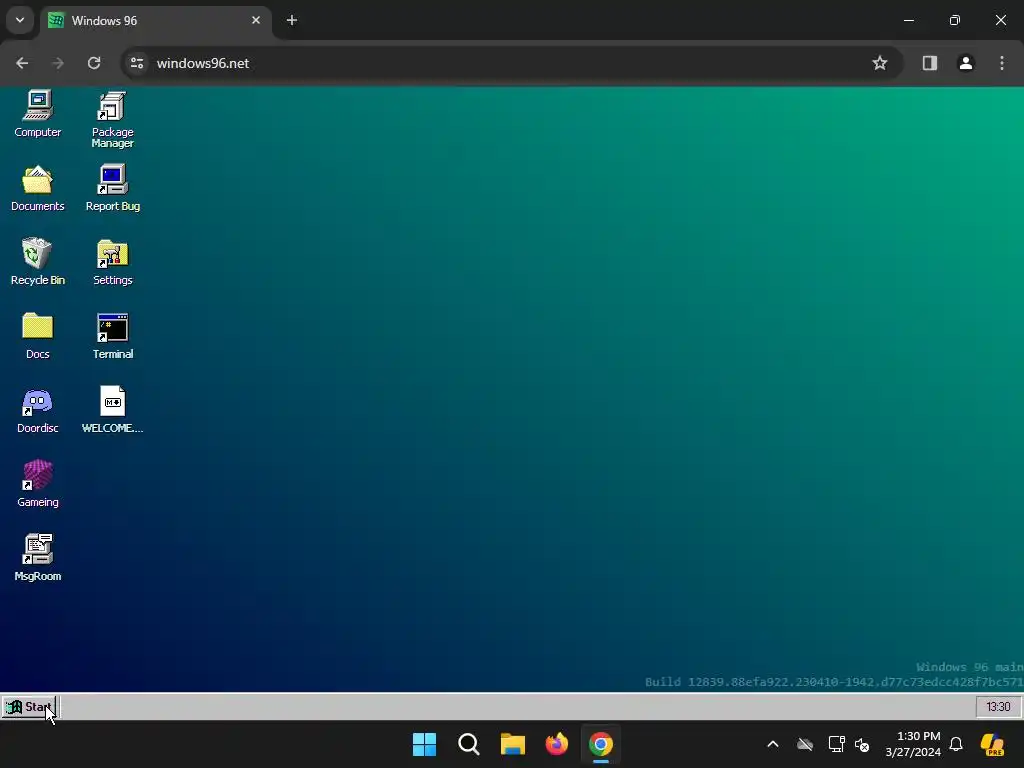Select the Documents folder icon
Screen dimensions: 1024x768
coord(37,188)
